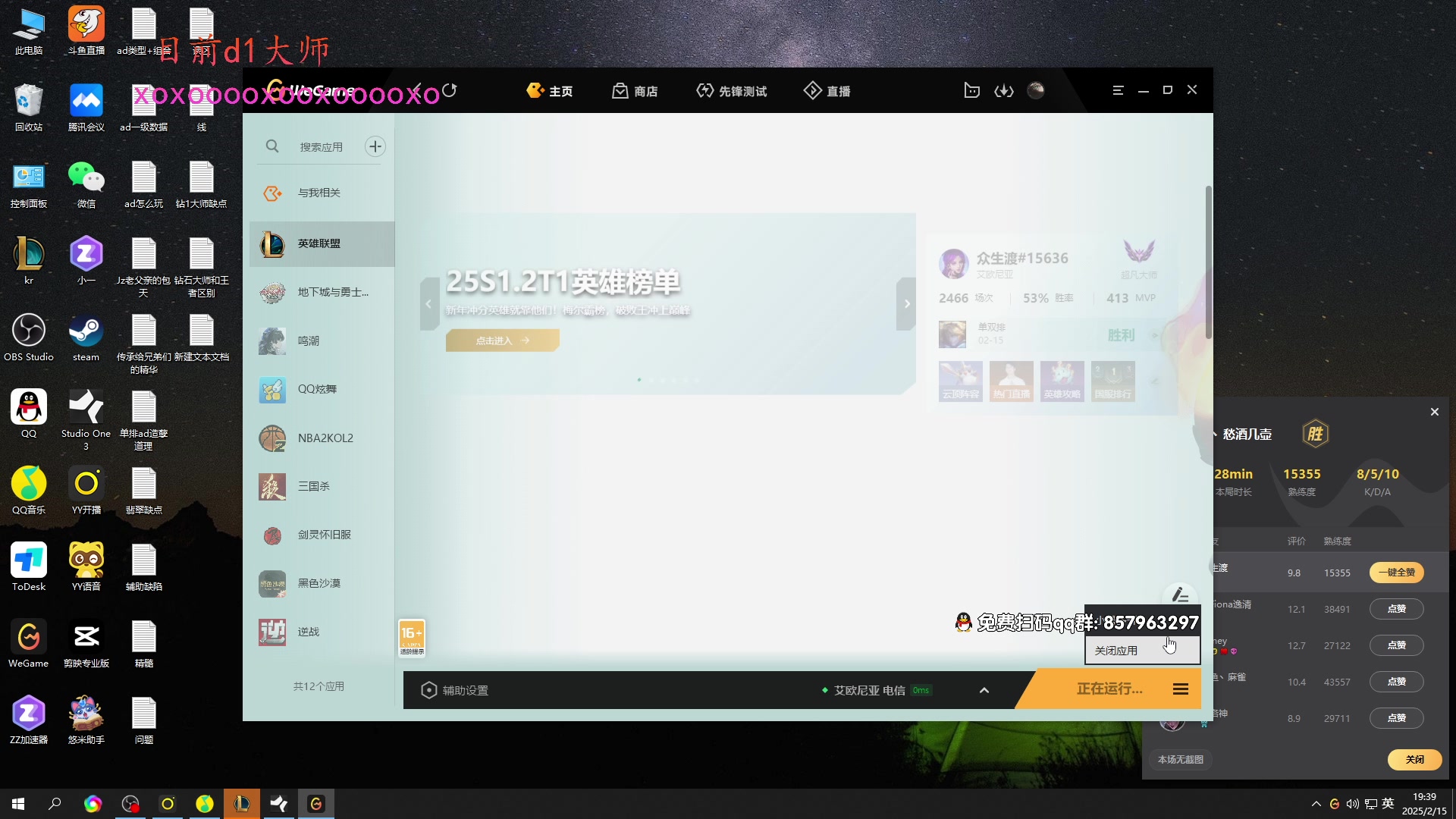Select 与我相关 in sidebar

tap(322, 193)
